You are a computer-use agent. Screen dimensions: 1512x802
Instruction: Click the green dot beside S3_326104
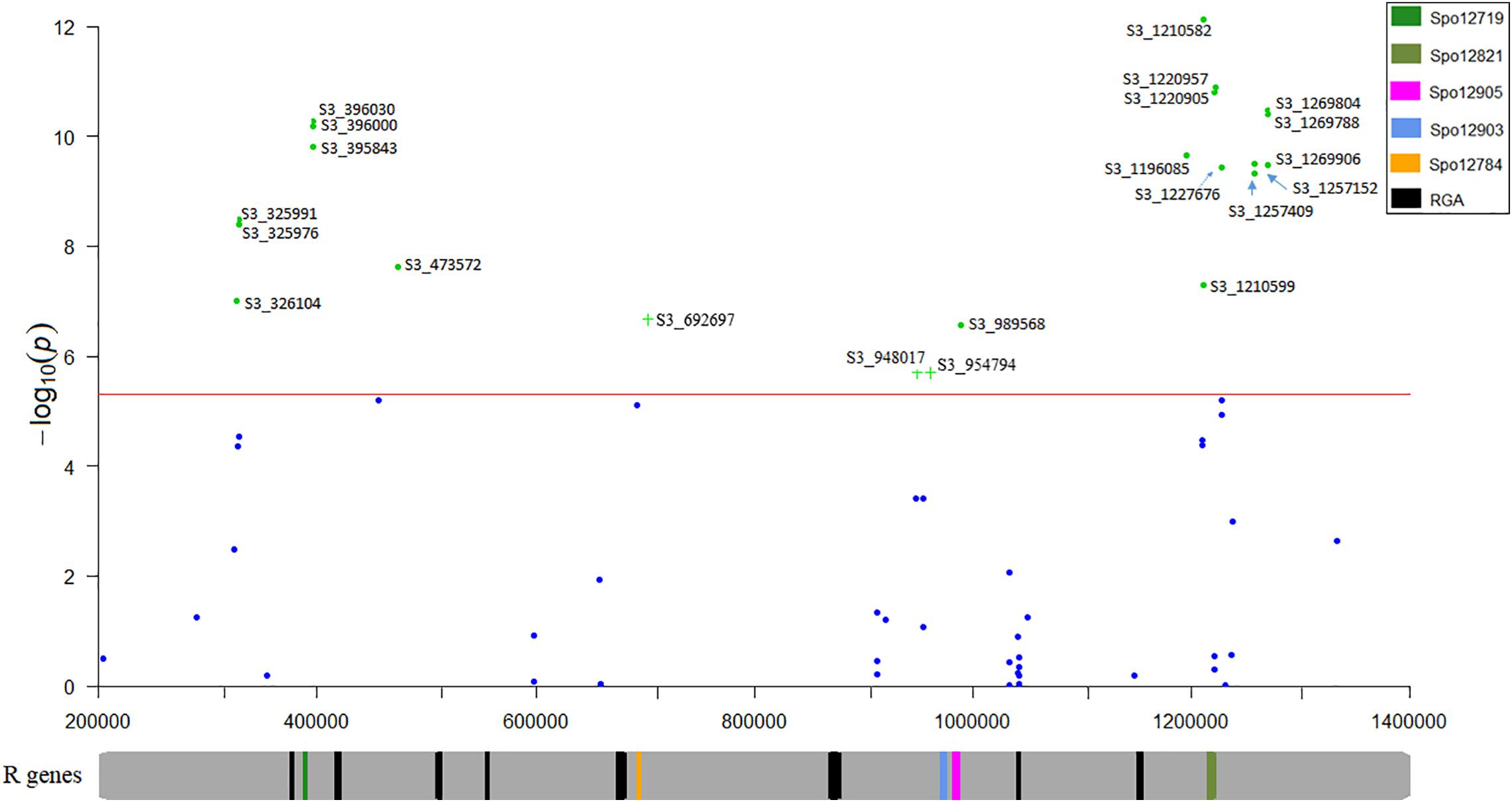click(x=237, y=301)
